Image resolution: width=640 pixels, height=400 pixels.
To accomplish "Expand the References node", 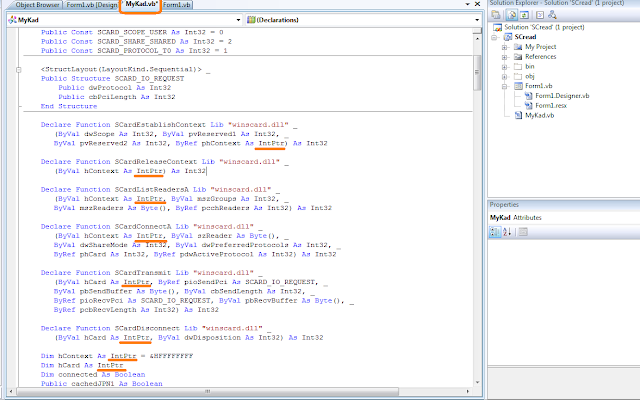I will (x=504, y=57).
